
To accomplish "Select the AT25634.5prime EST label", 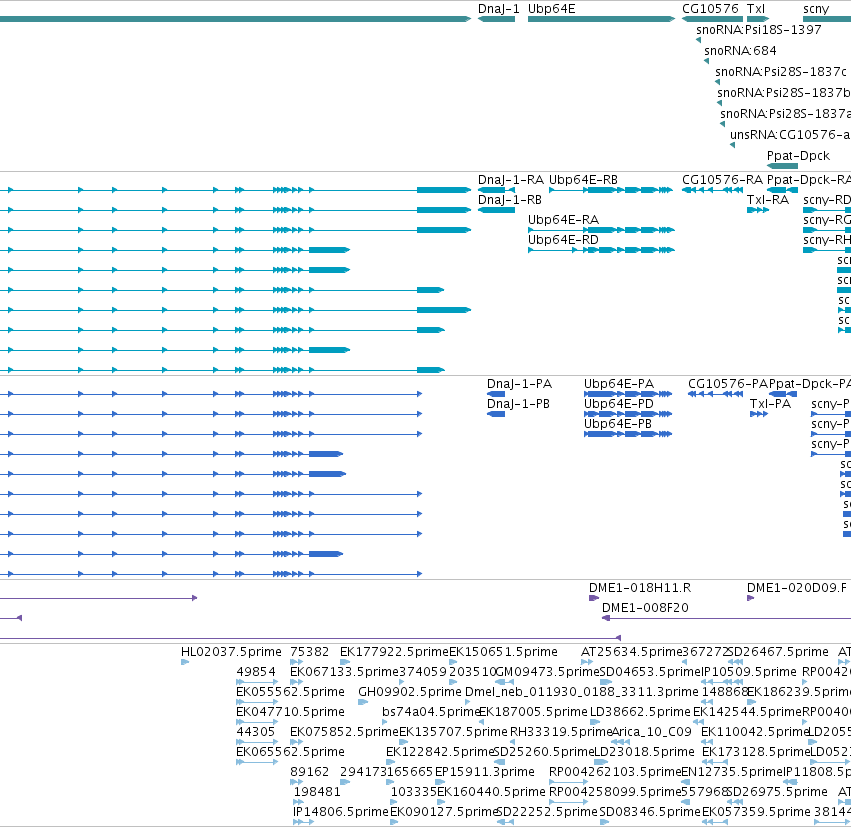I will pyautogui.click(x=631, y=652).
